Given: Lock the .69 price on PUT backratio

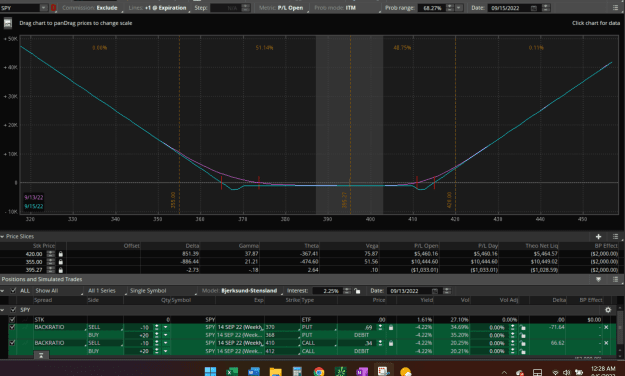Looking at the screenshot, I should point(391,327).
